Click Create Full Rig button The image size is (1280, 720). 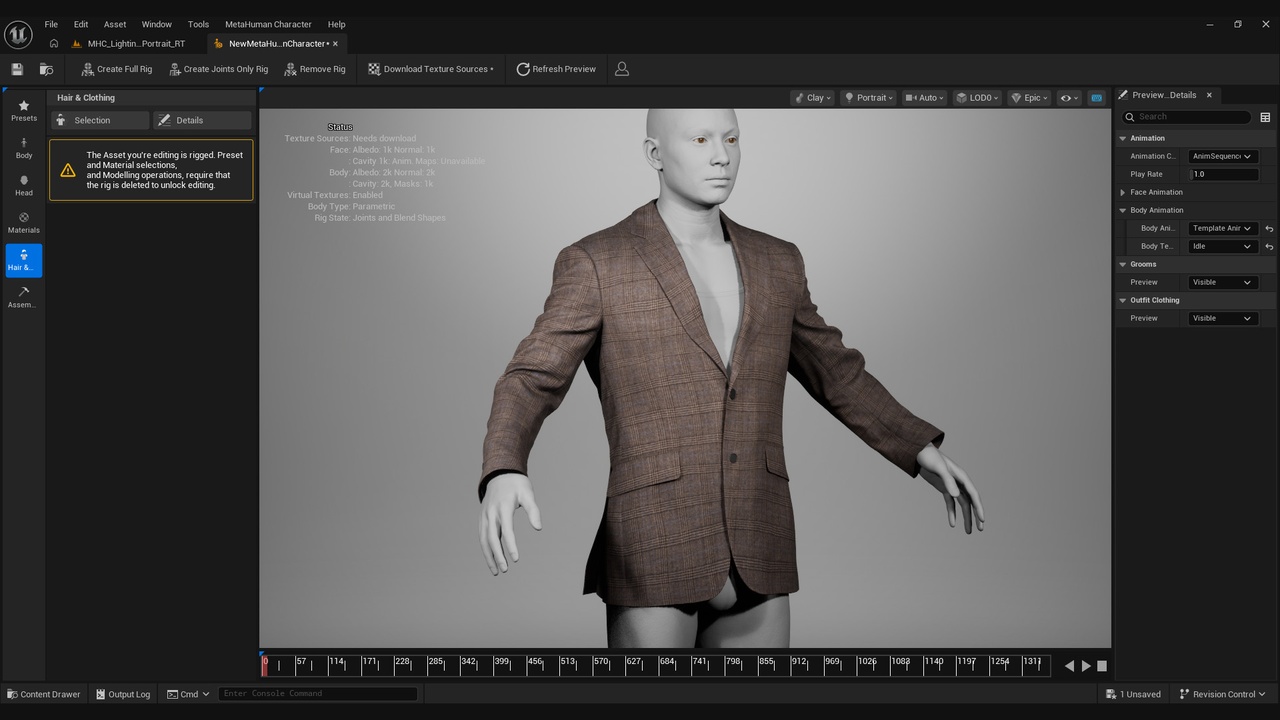pyautogui.click(x=117, y=69)
